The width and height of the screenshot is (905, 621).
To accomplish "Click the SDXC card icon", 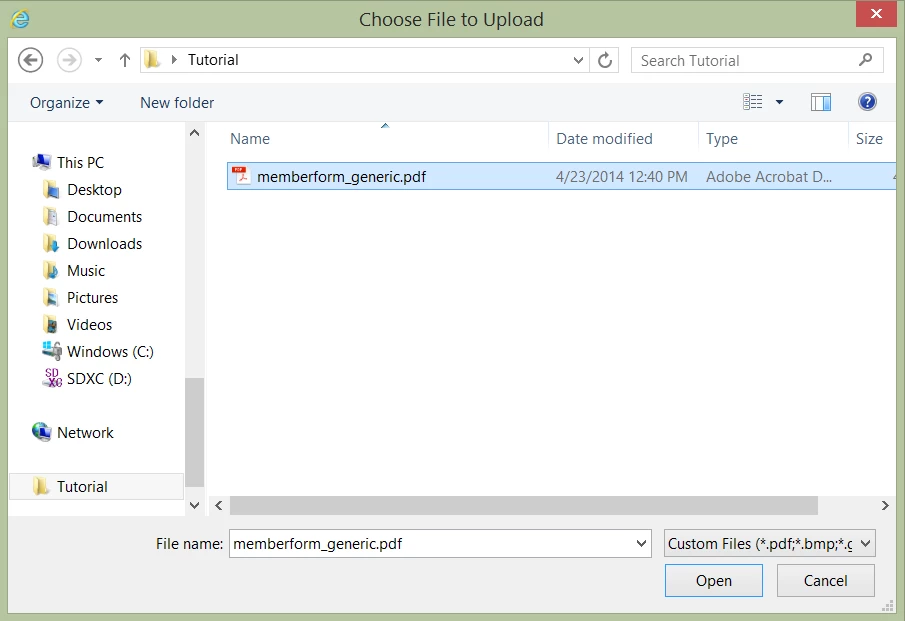I will click(53, 378).
